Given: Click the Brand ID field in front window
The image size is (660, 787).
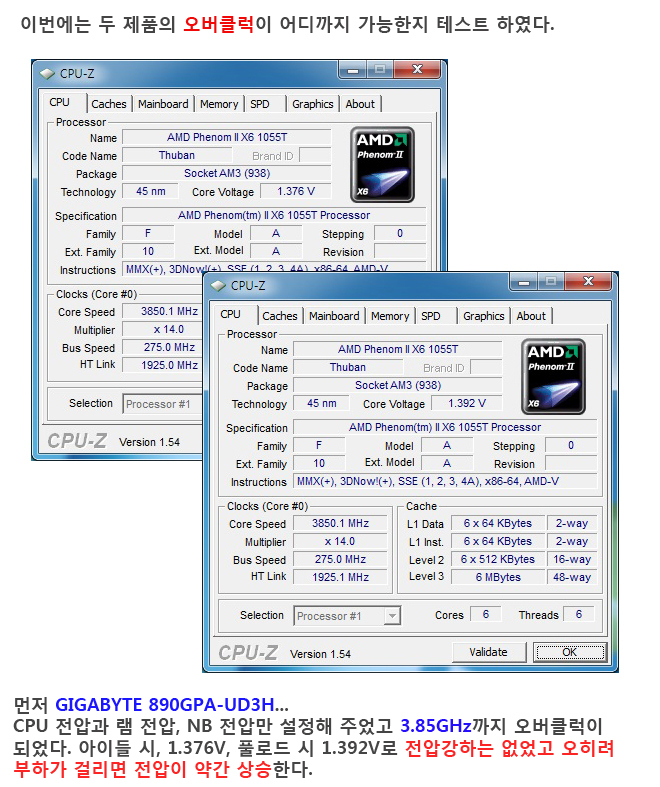Looking at the screenshot, I should [486, 367].
